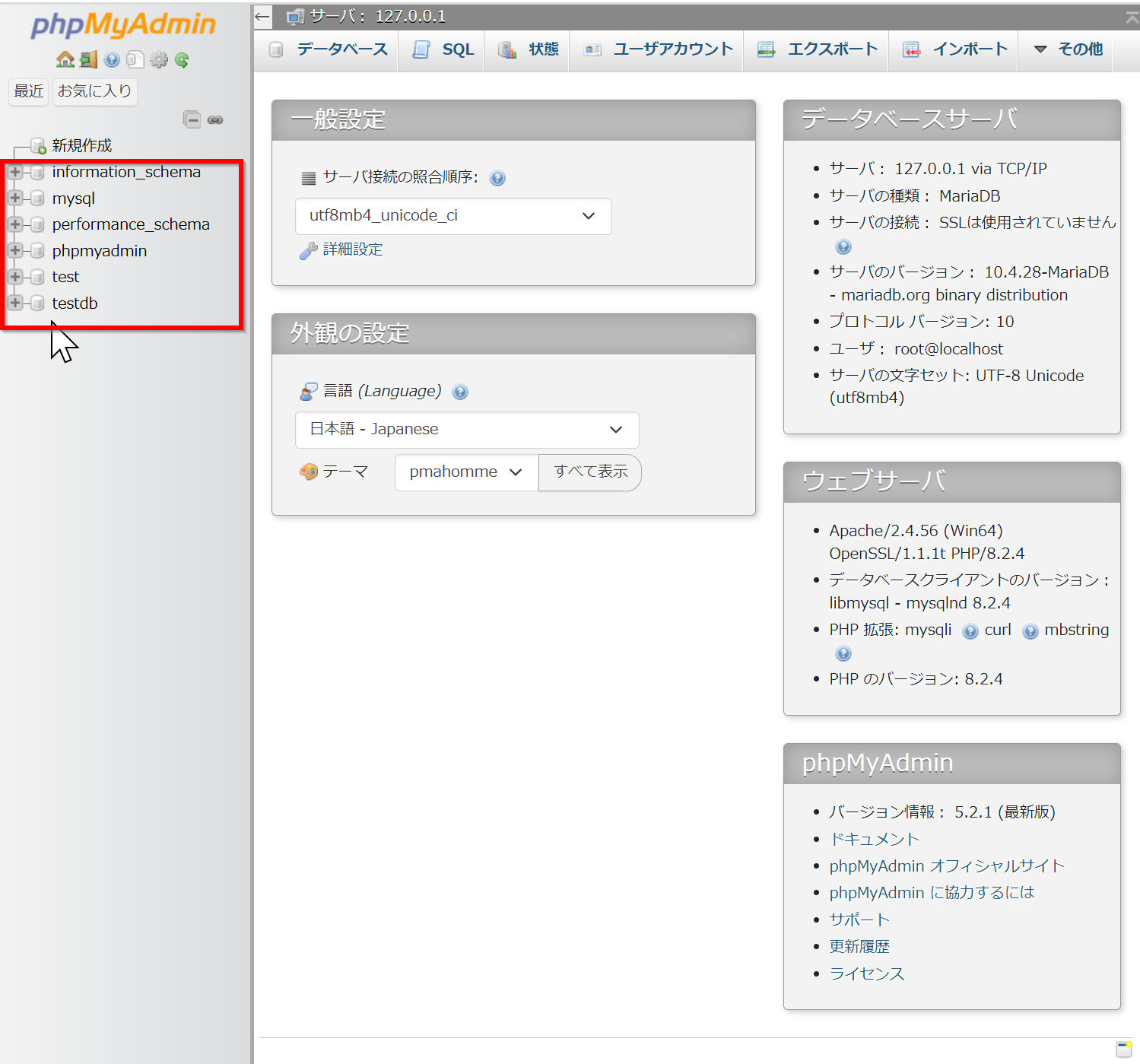Expand the testdb database plus toggle
Screen dimensions: 1140x1064
pyautogui.click(x=14, y=303)
